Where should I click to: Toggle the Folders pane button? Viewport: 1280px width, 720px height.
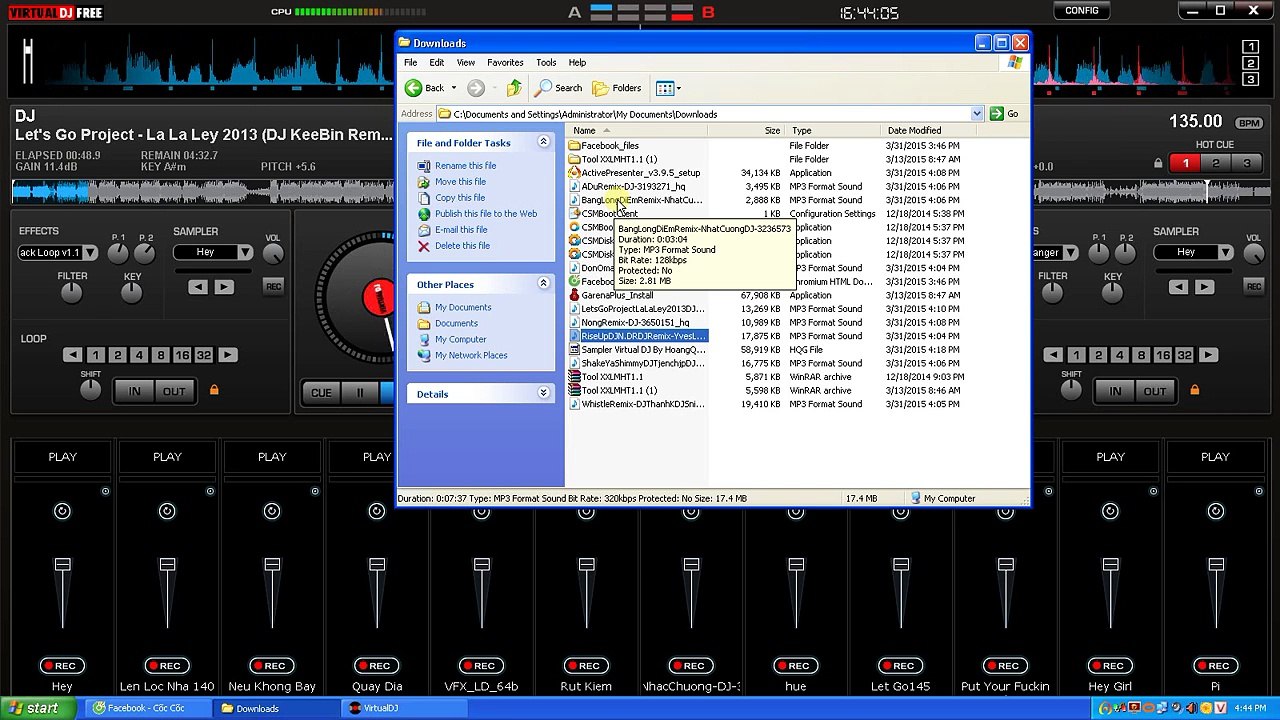tap(617, 88)
